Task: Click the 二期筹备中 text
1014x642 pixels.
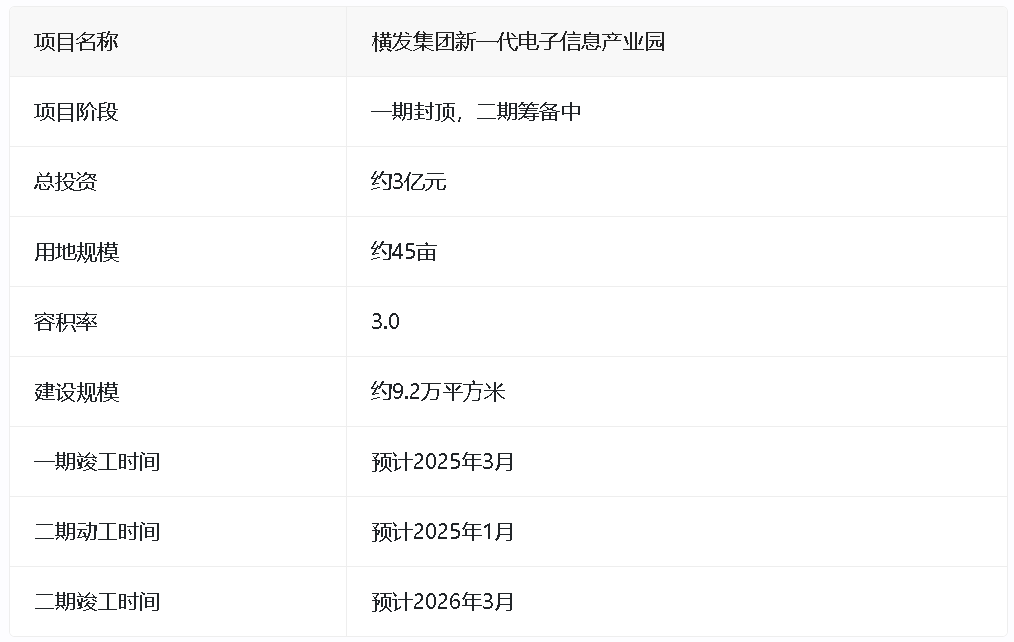Action: 528,112
